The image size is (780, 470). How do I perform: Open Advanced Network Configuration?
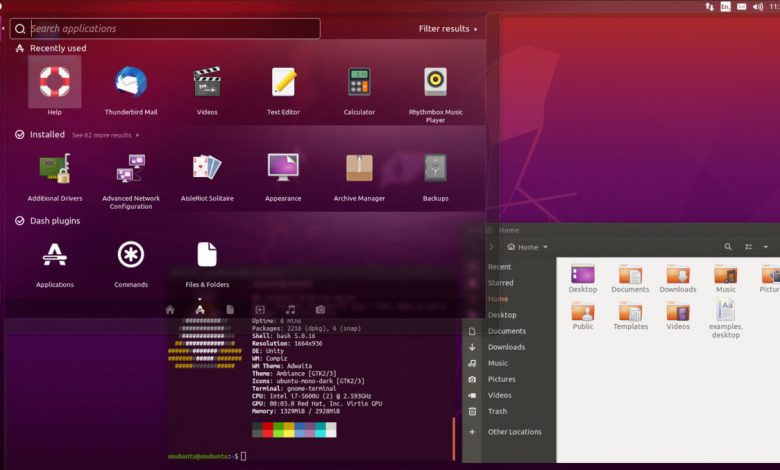pos(131,168)
